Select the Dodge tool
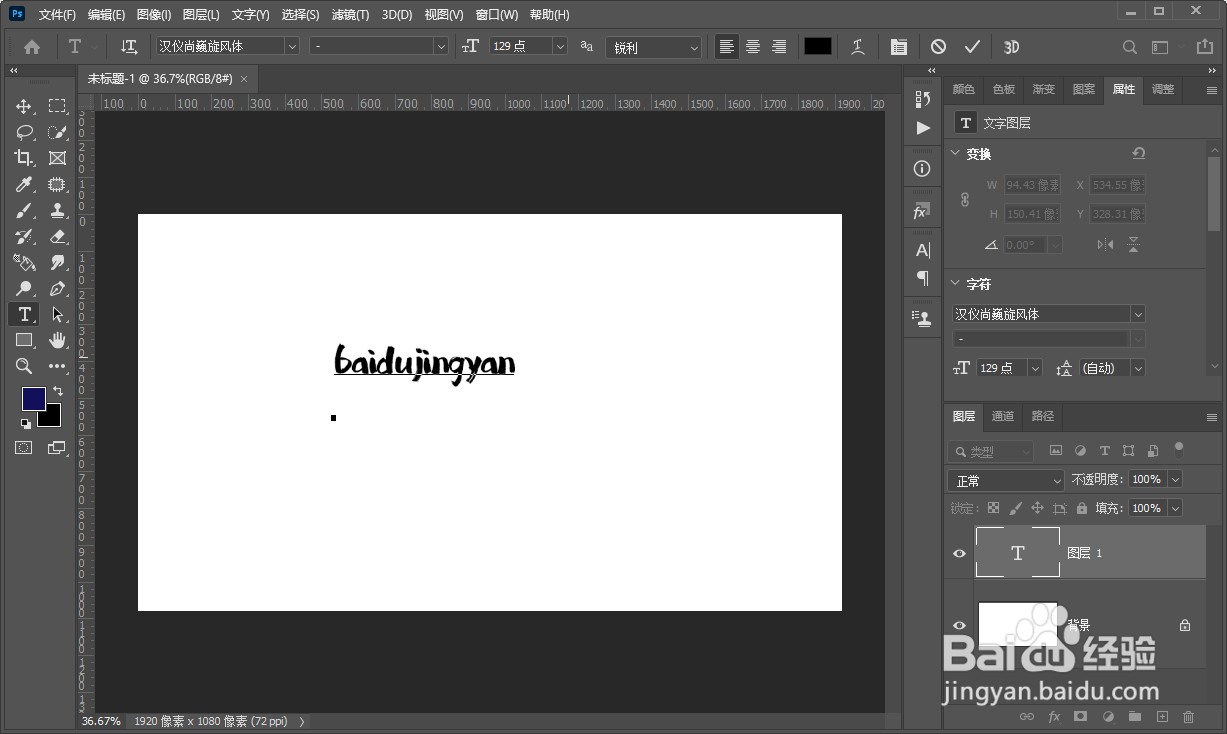 click(24, 288)
